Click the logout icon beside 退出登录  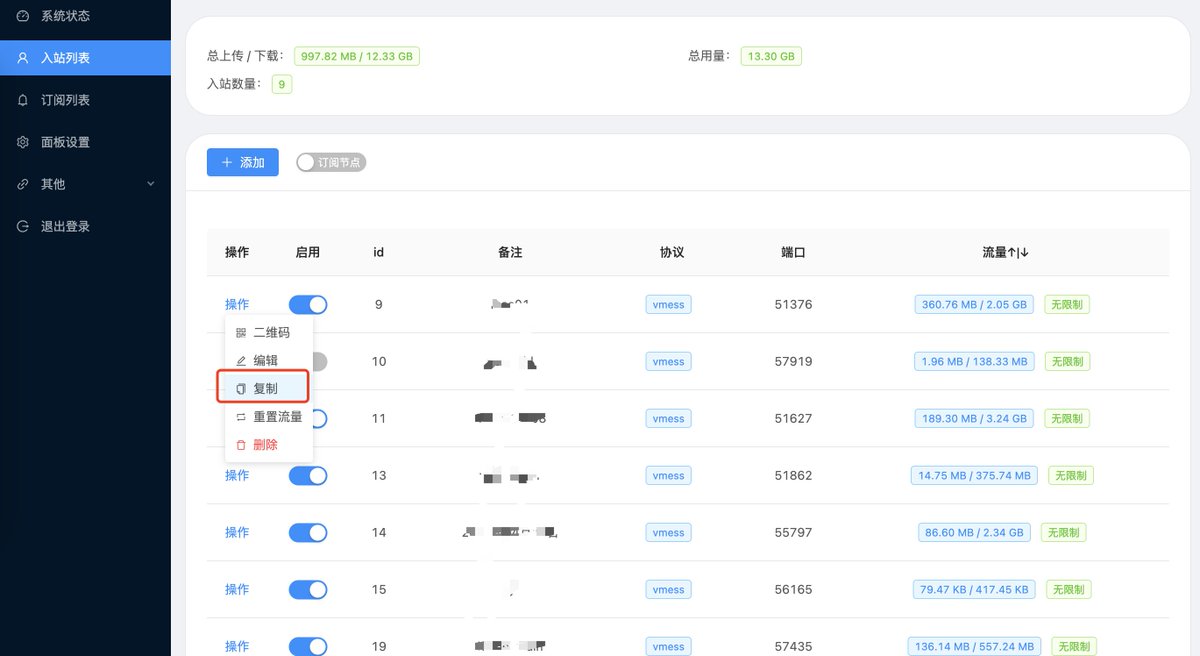[x=23, y=226]
